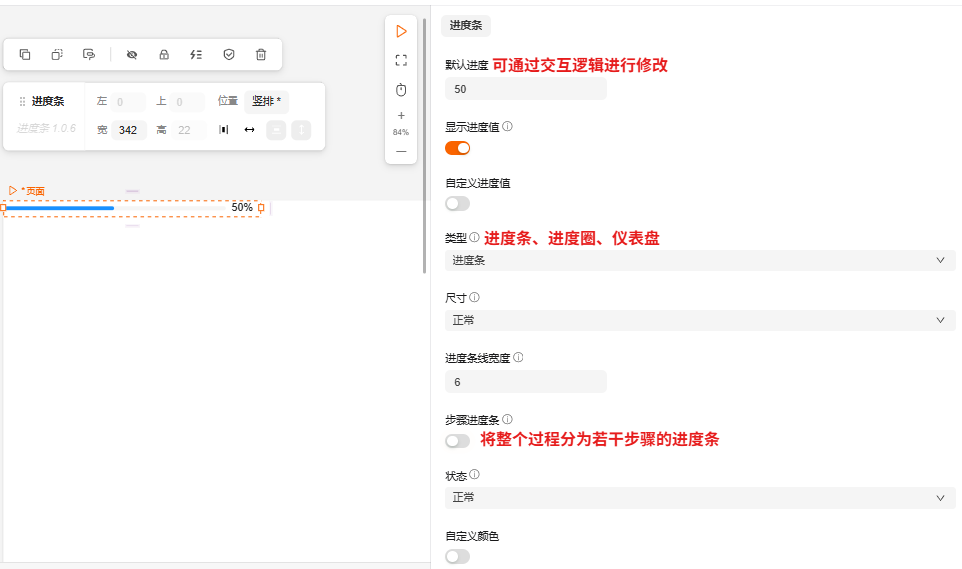This screenshot has width=962, height=569.
Task: Delete the component with trash icon
Action: 261,55
